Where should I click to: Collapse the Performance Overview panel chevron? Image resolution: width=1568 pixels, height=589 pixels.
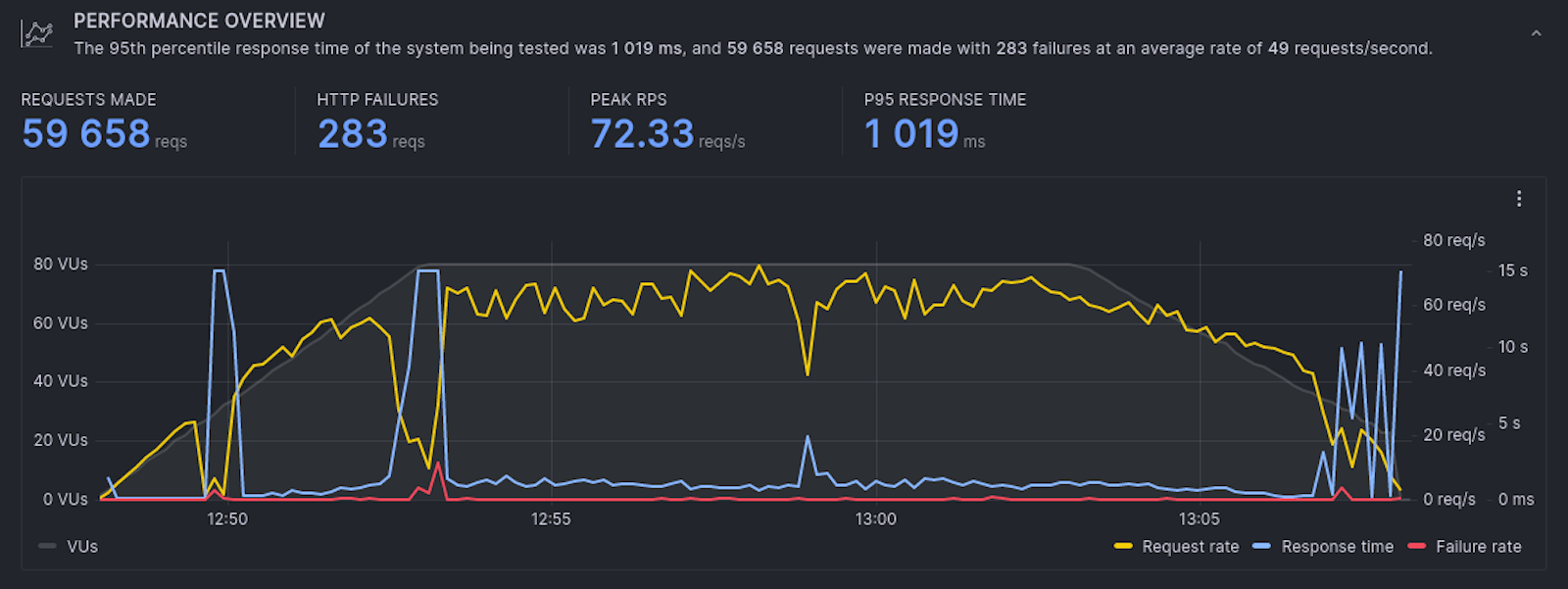coord(1536,34)
